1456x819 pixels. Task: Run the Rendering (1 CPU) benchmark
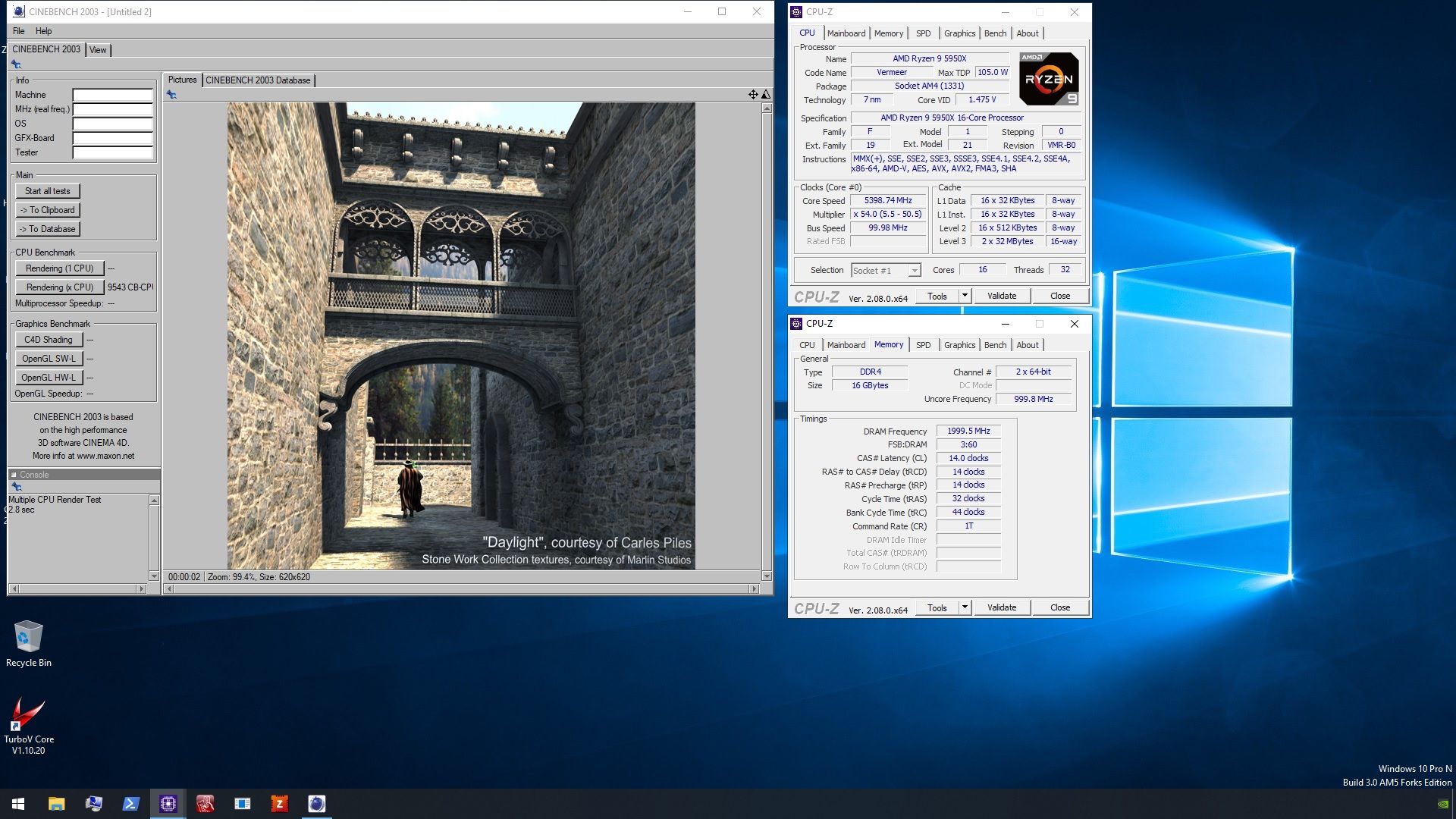pyautogui.click(x=59, y=268)
